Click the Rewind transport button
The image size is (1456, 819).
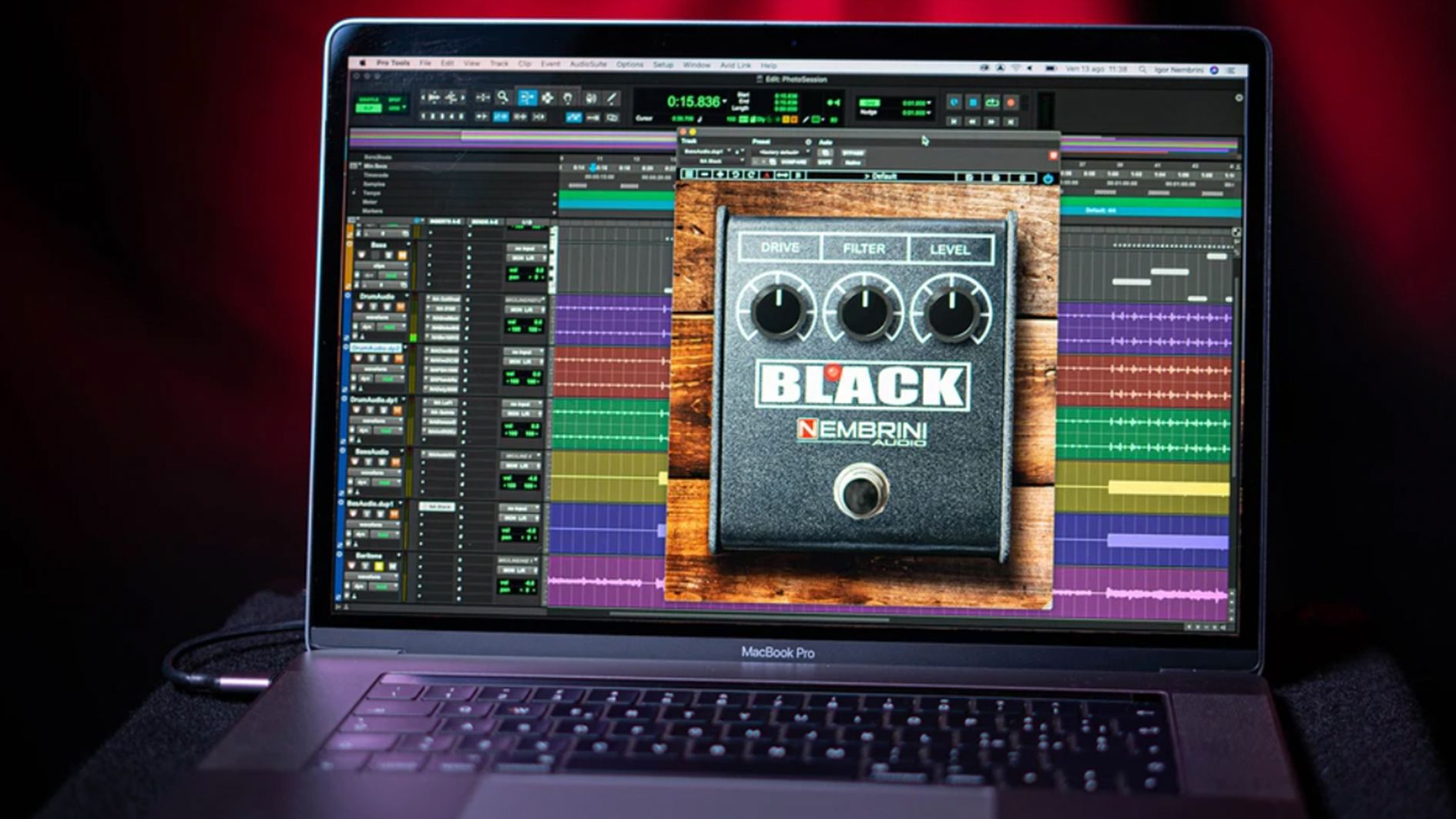973,121
